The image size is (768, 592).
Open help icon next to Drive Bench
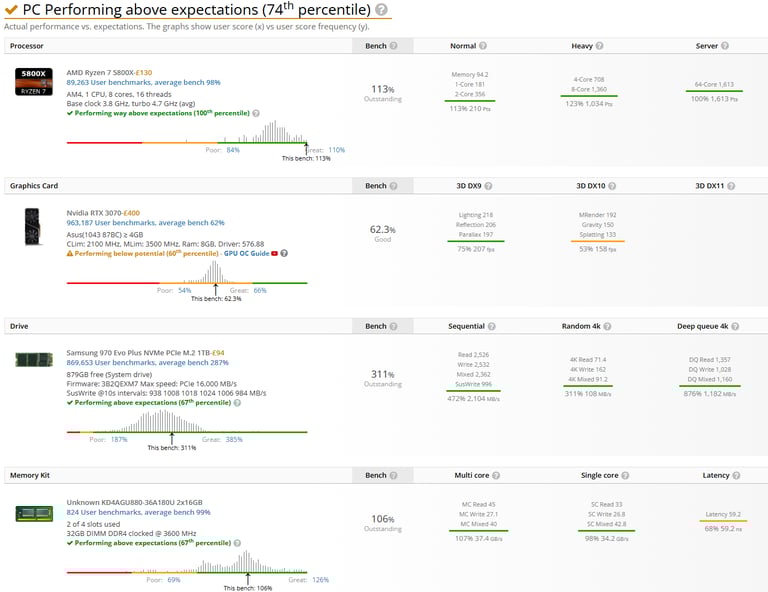[393, 326]
